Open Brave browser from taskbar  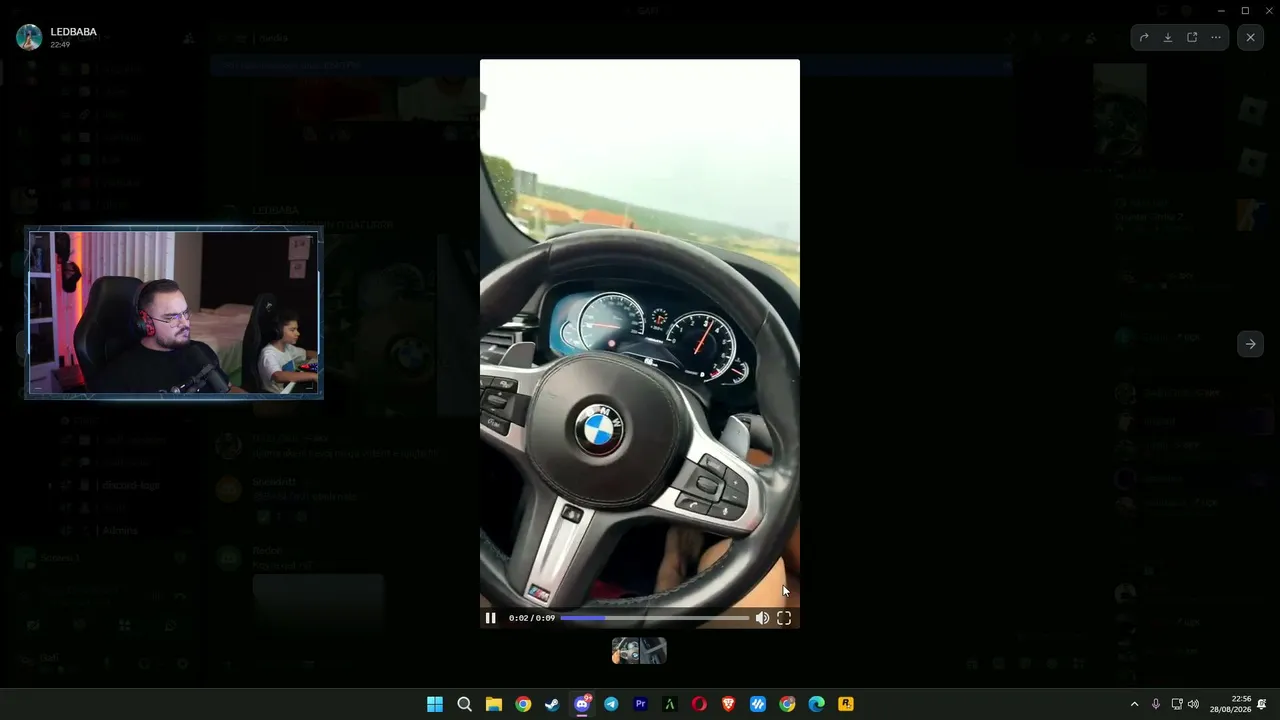(x=728, y=704)
